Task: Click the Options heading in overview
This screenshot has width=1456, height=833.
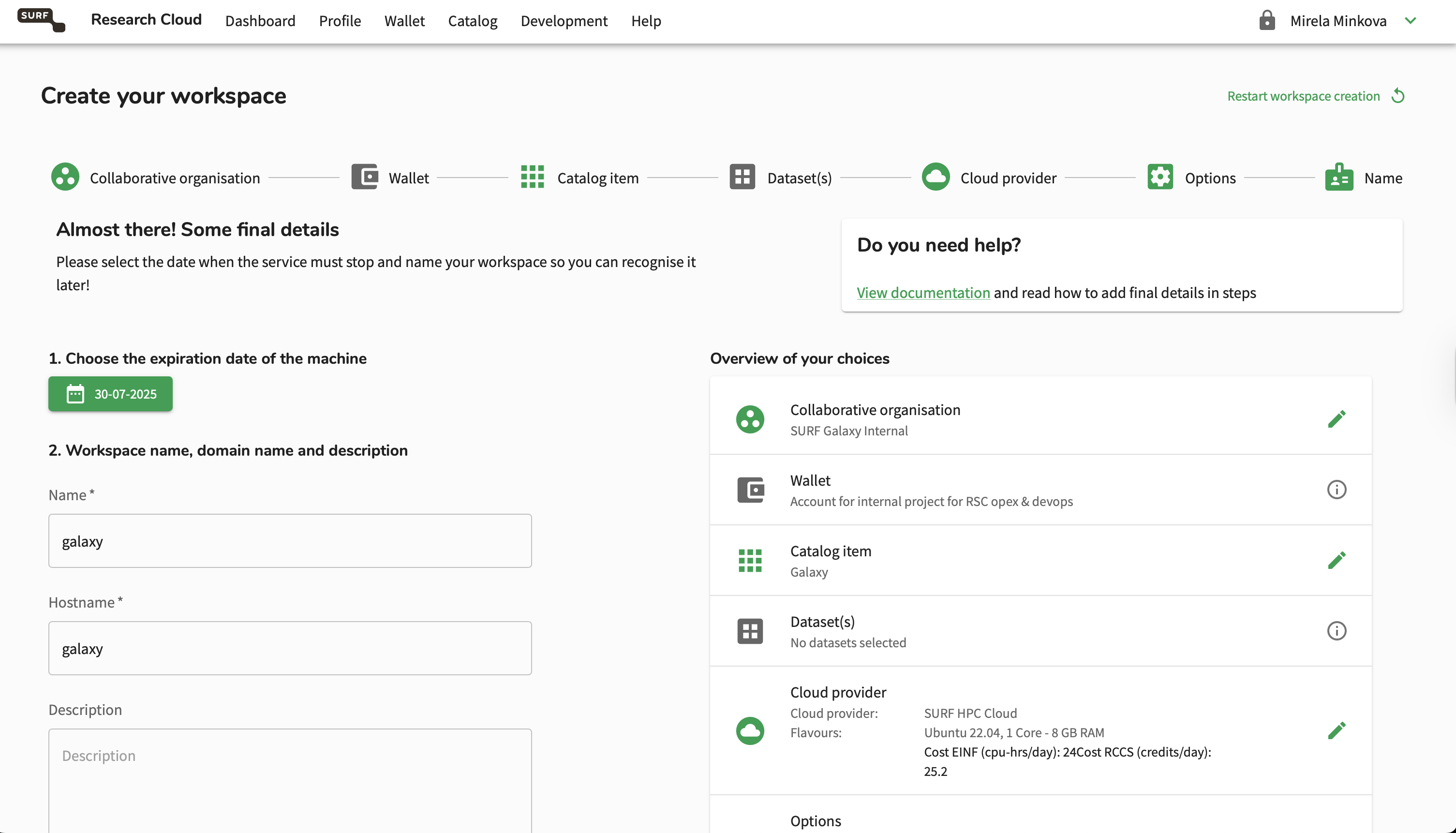Action: click(x=815, y=821)
